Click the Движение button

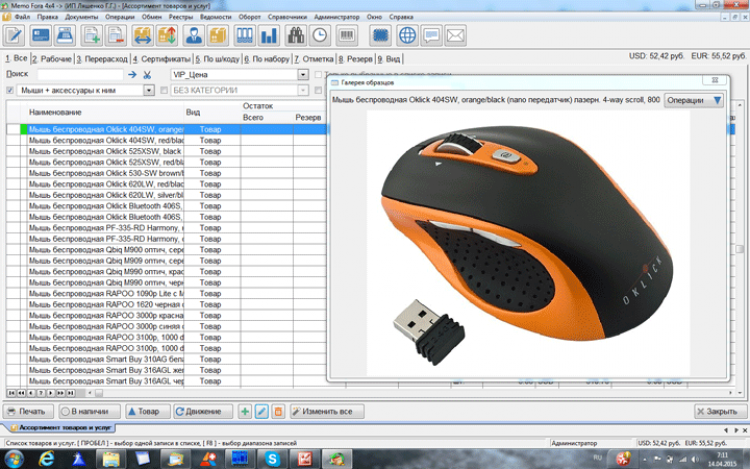pos(203,412)
